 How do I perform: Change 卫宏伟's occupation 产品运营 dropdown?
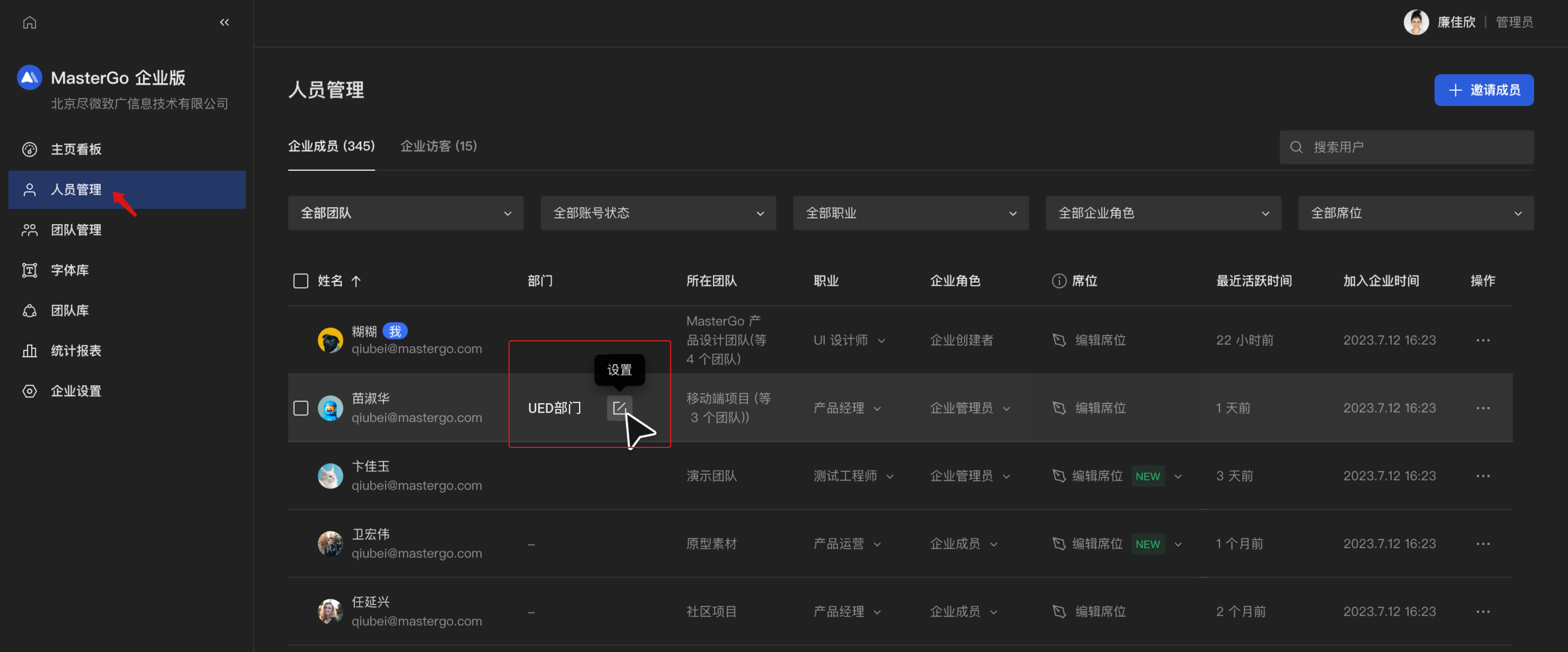pyautogui.click(x=847, y=544)
